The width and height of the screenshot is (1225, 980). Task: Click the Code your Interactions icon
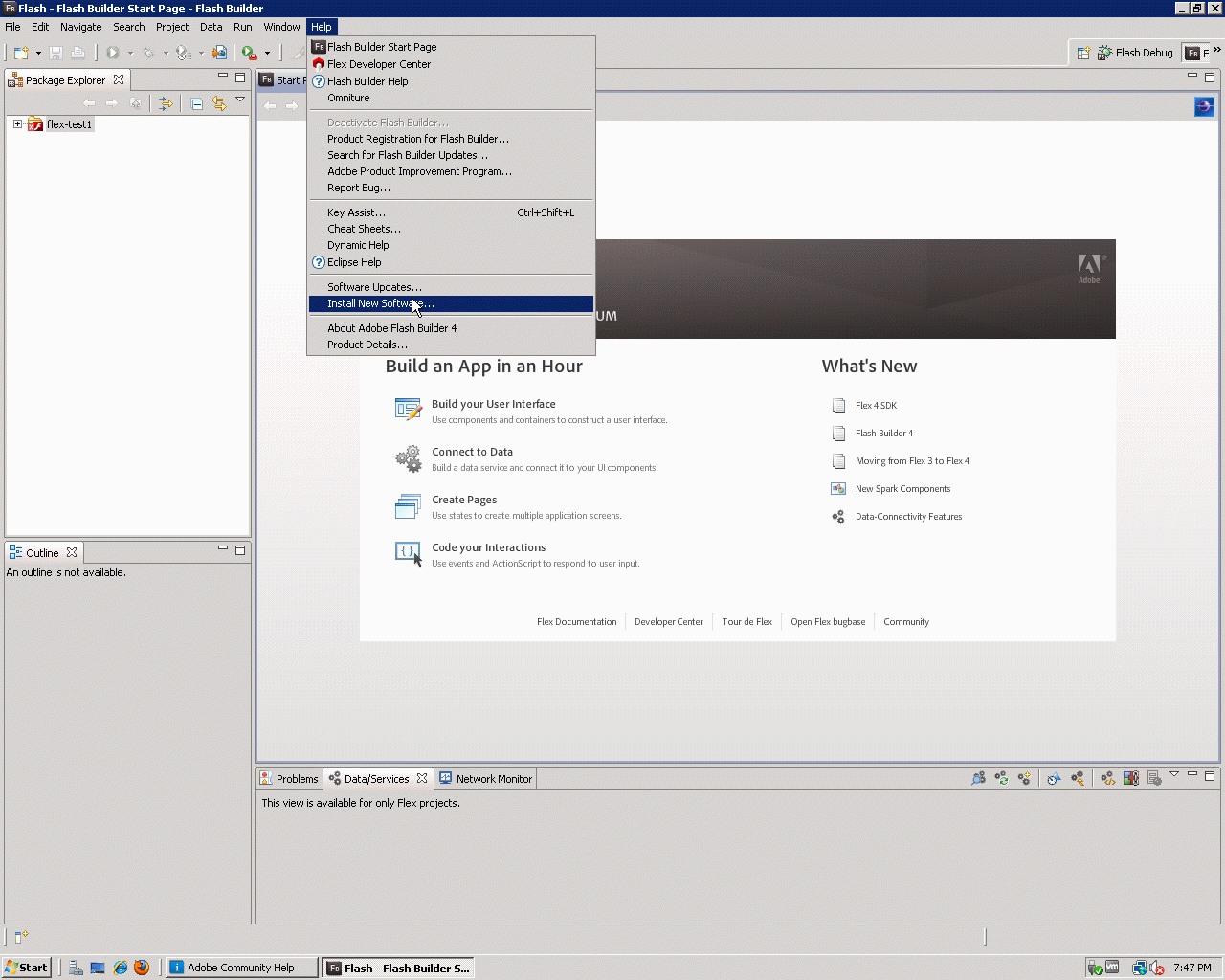[x=409, y=554]
